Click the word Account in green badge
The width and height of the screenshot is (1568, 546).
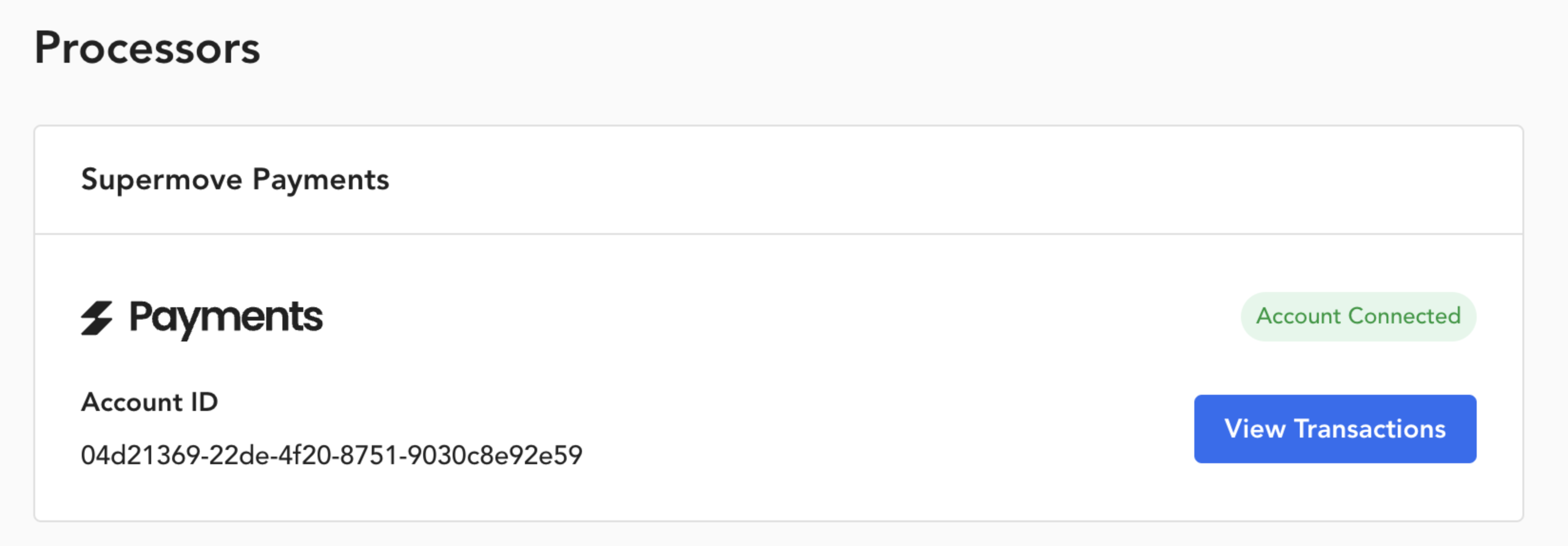coord(1298,316)
